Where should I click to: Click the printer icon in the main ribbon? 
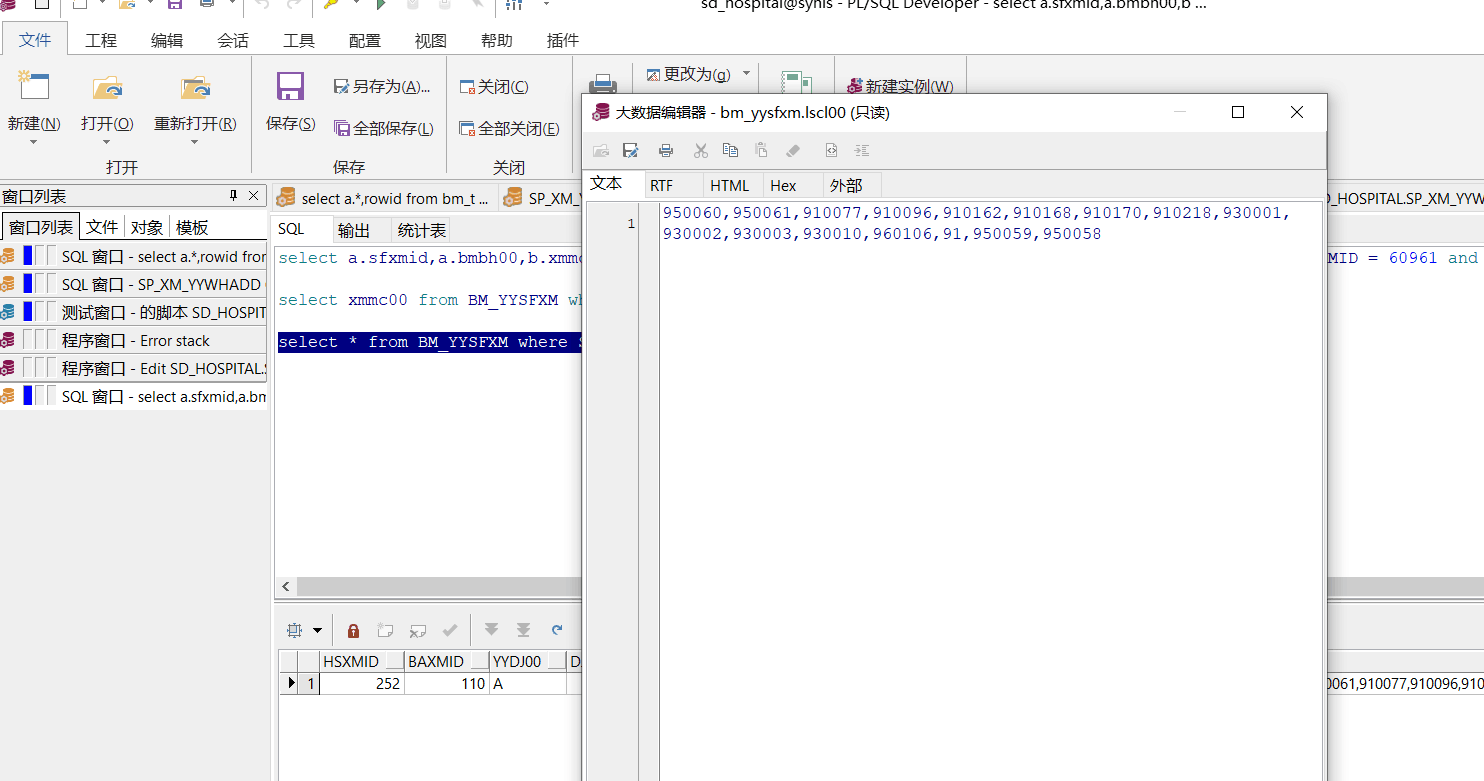tap(603, 84)
